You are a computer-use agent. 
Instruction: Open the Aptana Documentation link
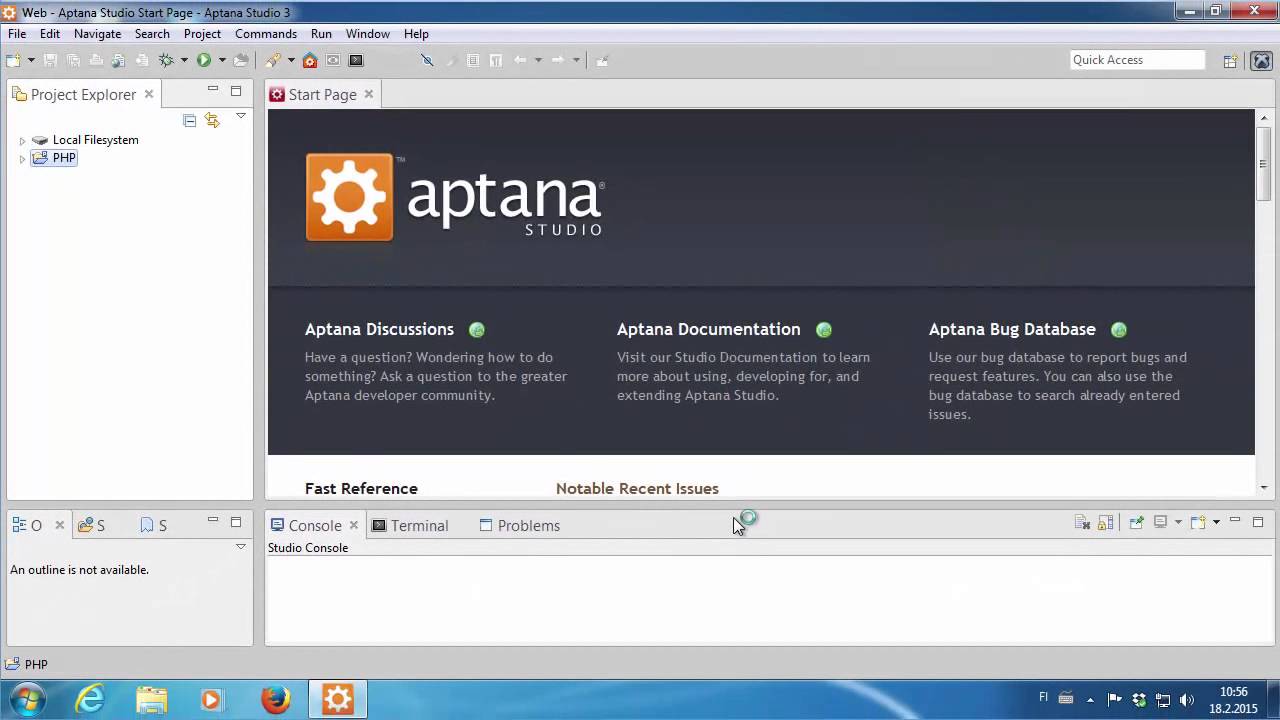point(708,329)
